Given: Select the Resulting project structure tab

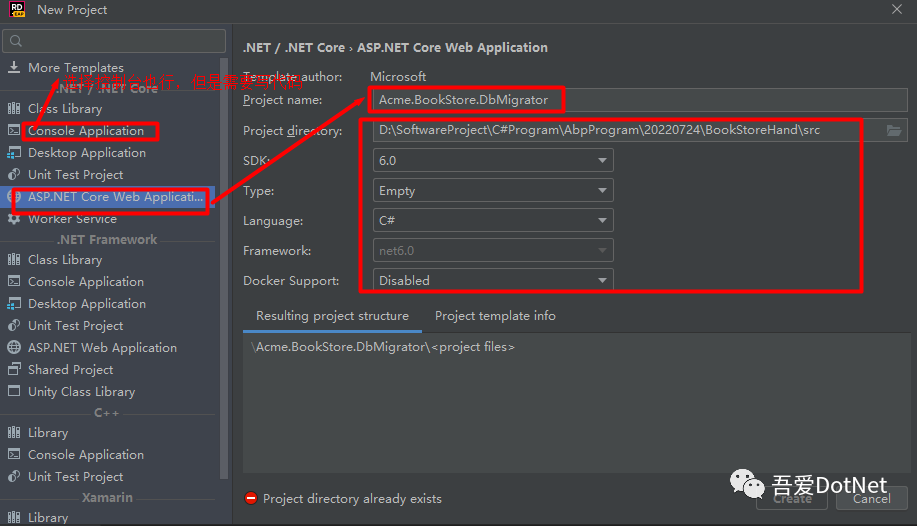Looking at the screenshot, I should [x=332, y=316].
